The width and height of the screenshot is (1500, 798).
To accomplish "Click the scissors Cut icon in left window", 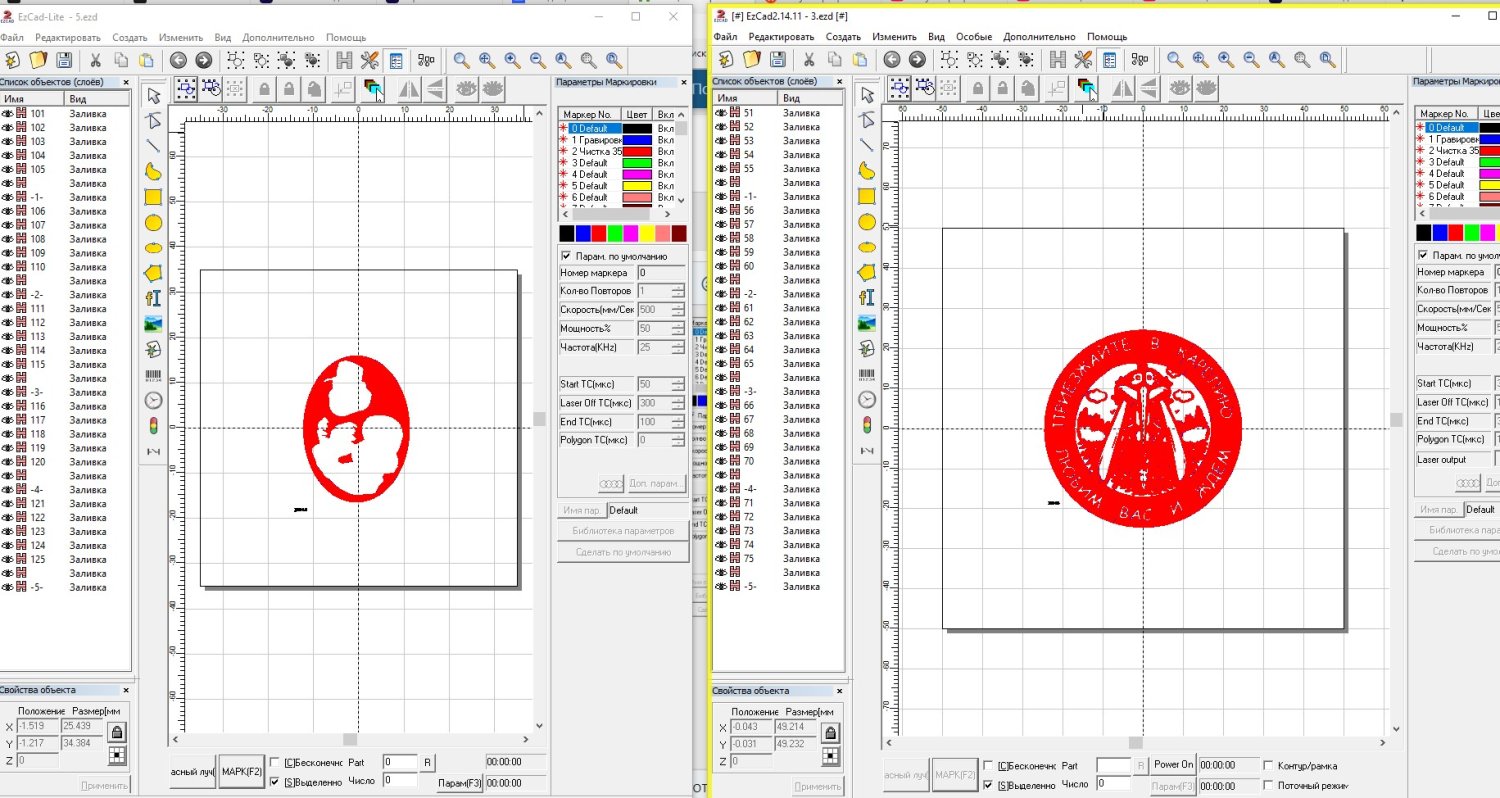I will [x=96, y=60].
